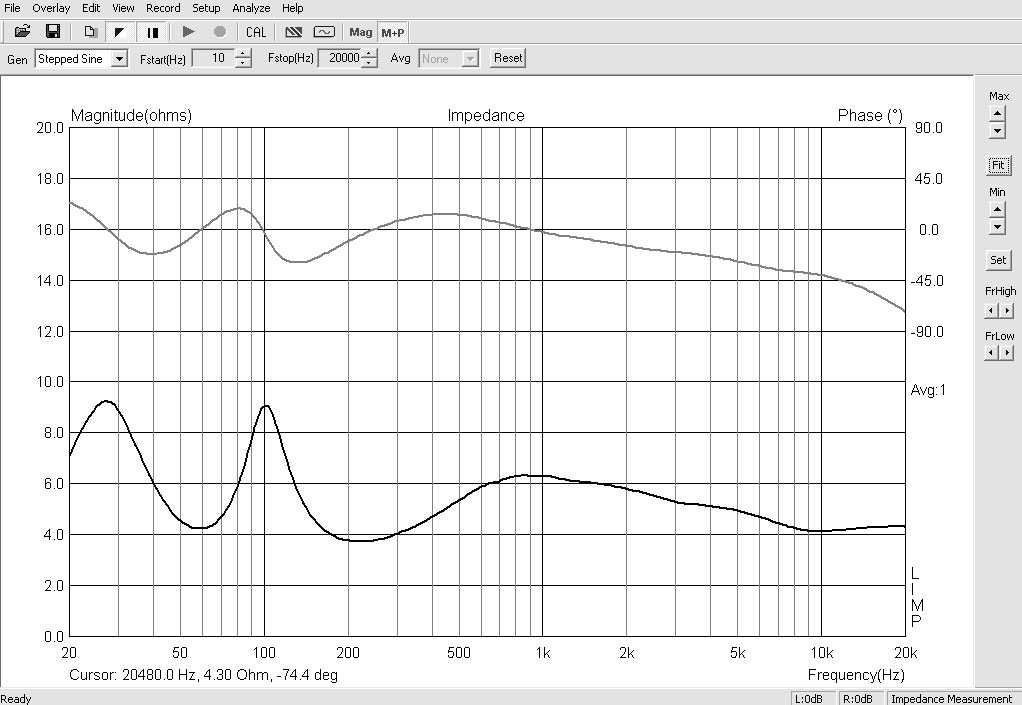1022x705 pixels.
Task: Increase FrHigh with the right arrow
Action: coord(1007,311)
